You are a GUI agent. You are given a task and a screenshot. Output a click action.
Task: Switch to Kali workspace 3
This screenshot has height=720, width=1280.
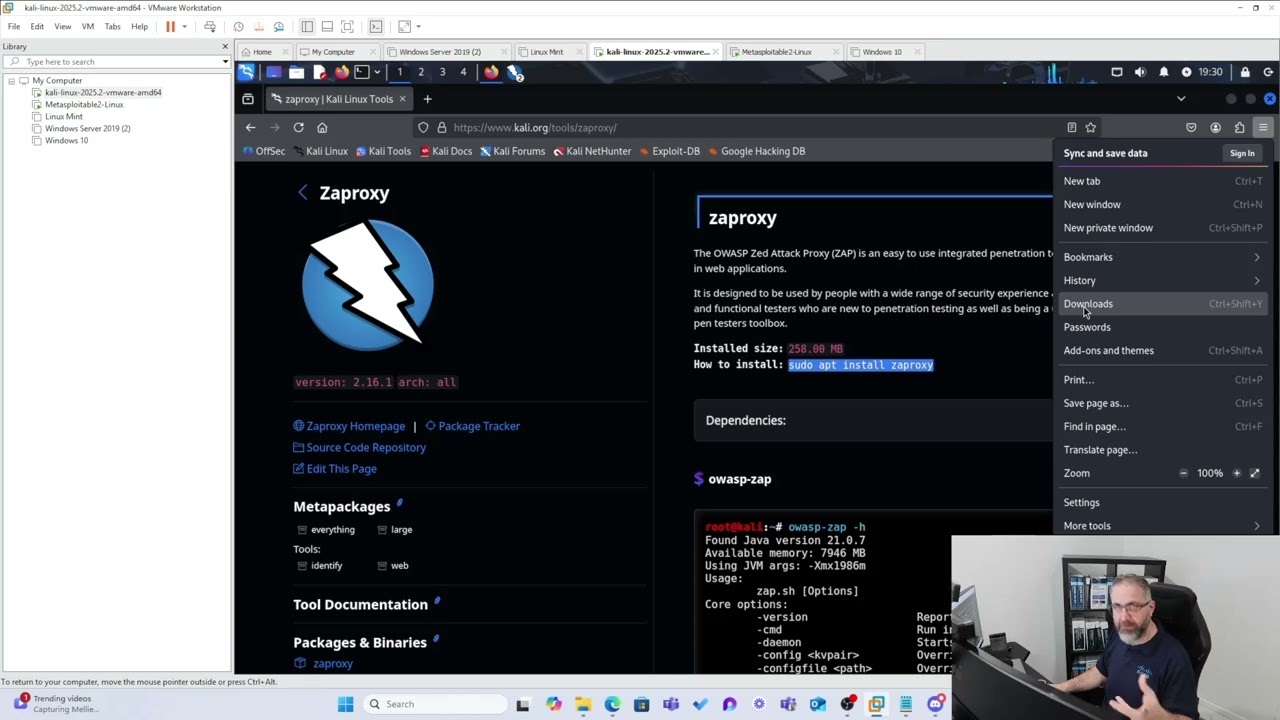442,72
